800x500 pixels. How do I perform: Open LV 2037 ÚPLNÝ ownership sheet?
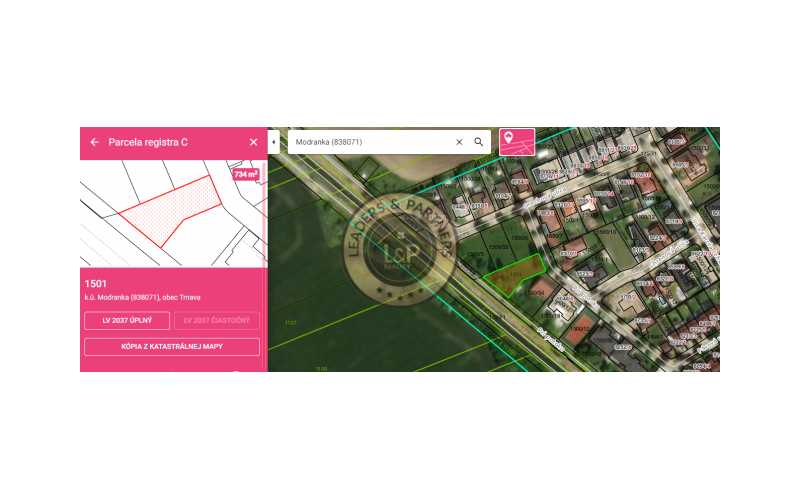pyautogui.click(x=127, y=321)
